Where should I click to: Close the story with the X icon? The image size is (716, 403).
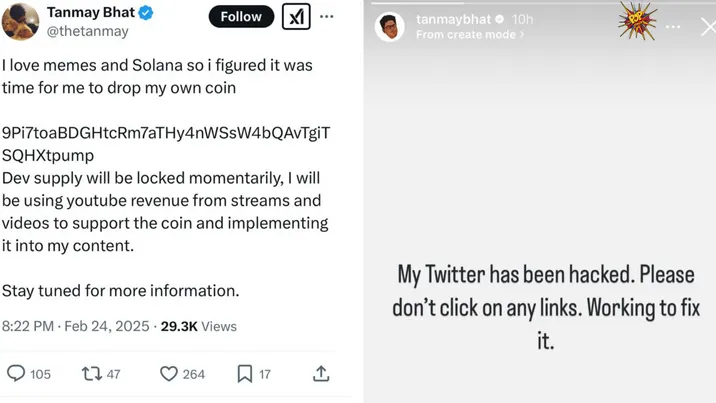pyautogui.click(x=707, y=27)
